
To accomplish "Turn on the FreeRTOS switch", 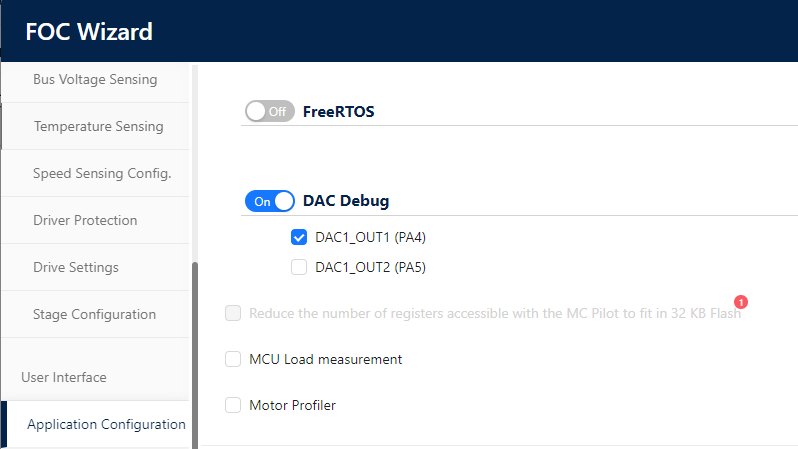I will 270,111.
